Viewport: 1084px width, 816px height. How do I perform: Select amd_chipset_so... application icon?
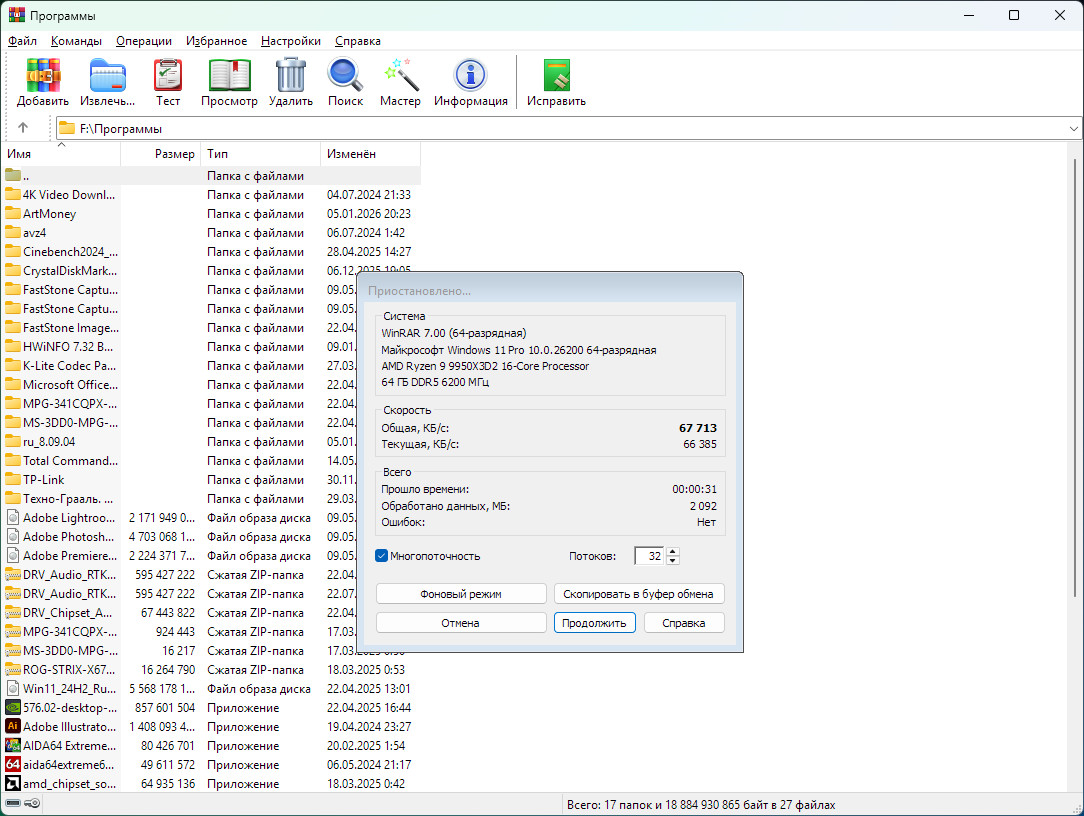[12, 783]
